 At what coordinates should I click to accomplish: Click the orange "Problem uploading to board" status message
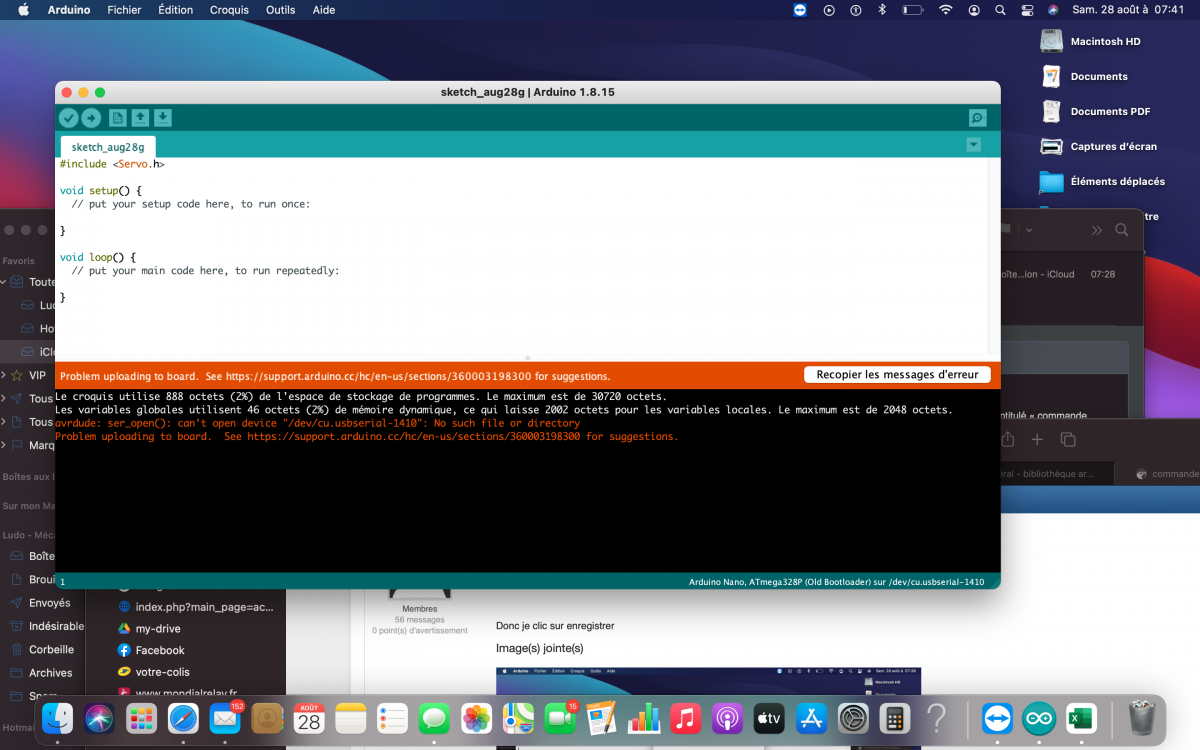click(335, 376)
